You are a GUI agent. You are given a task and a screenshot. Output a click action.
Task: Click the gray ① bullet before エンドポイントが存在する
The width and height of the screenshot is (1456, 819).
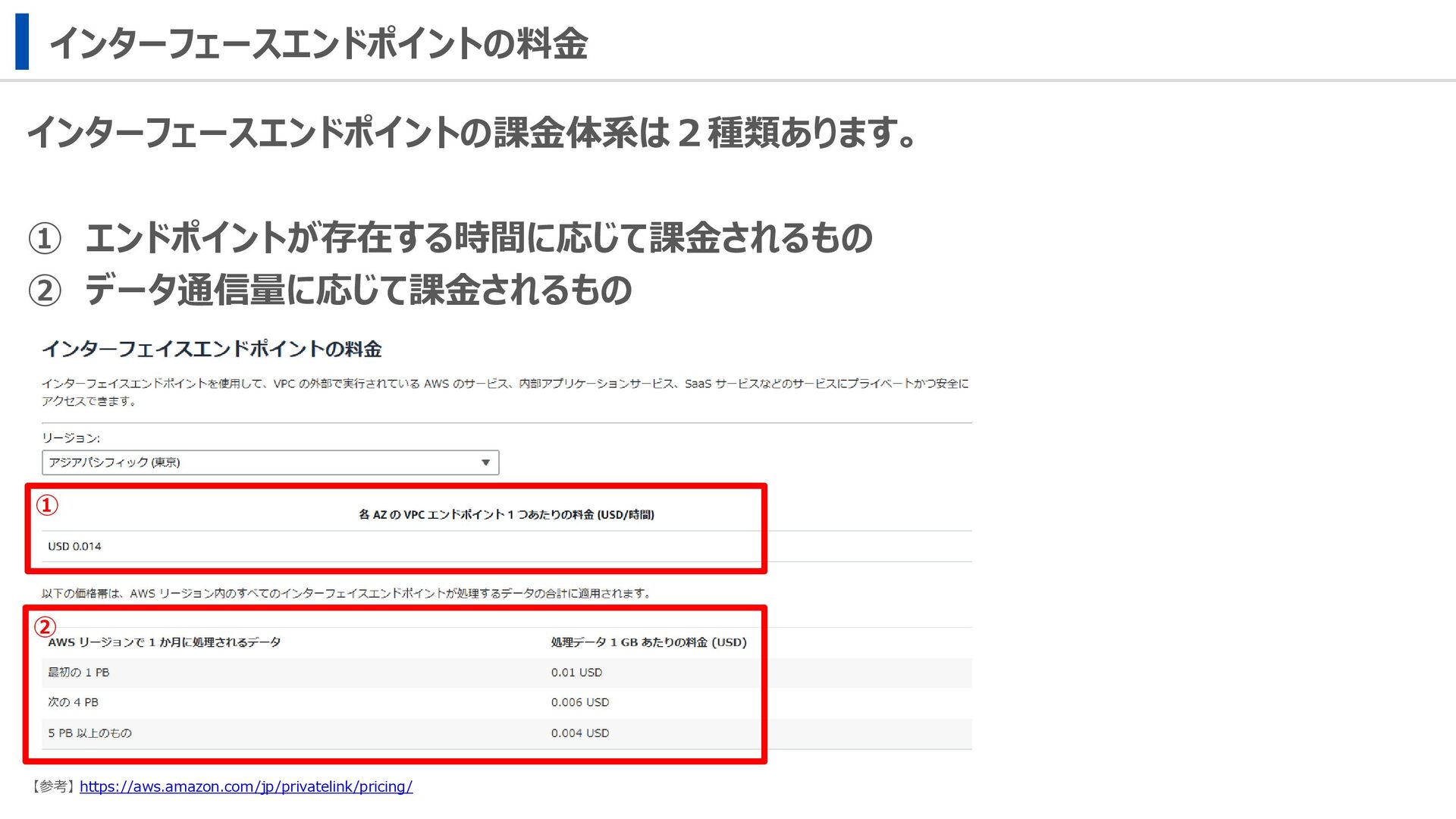pos(45,239)
